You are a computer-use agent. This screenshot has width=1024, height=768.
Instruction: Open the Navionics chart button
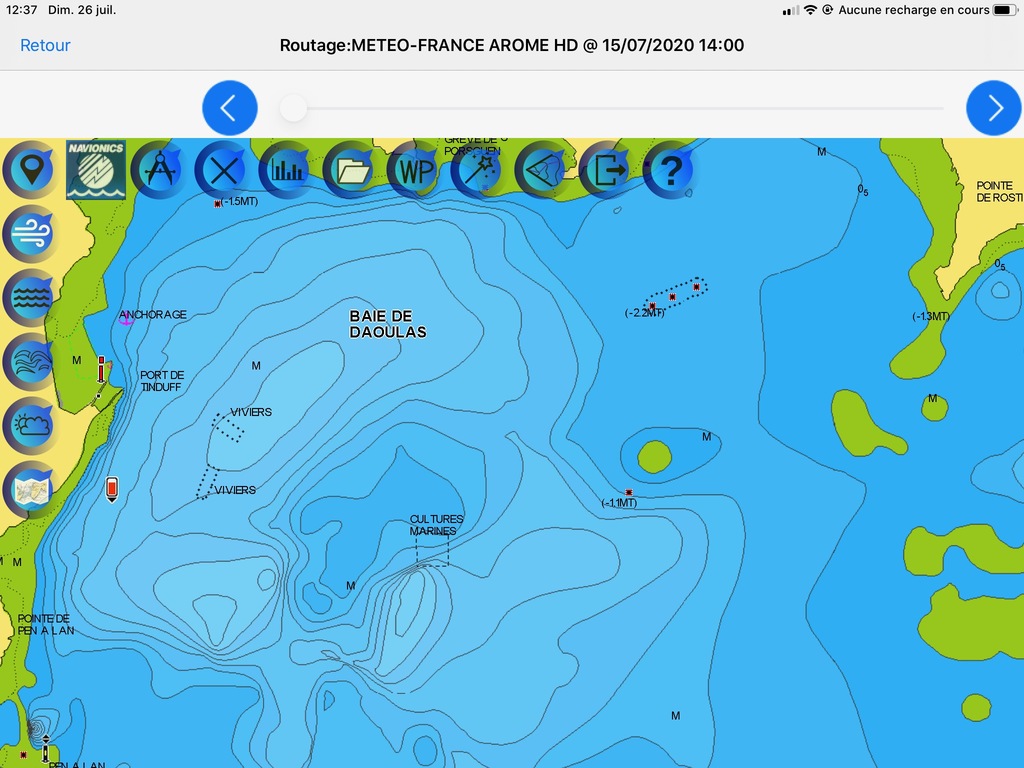95,170
